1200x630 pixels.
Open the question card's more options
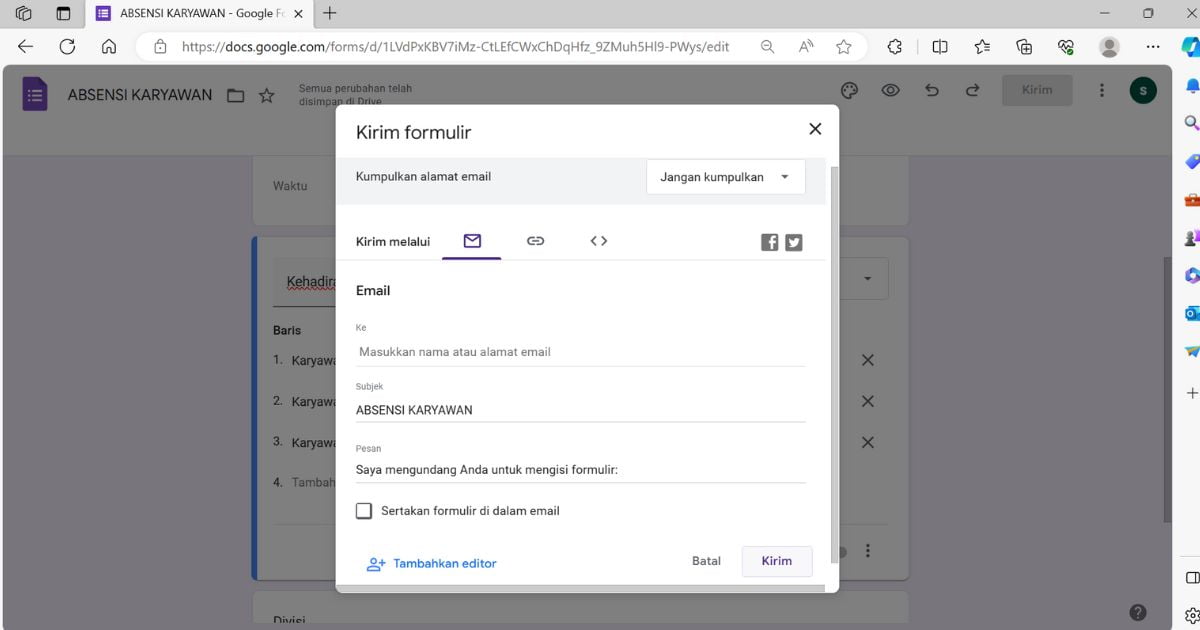(868, 551)
